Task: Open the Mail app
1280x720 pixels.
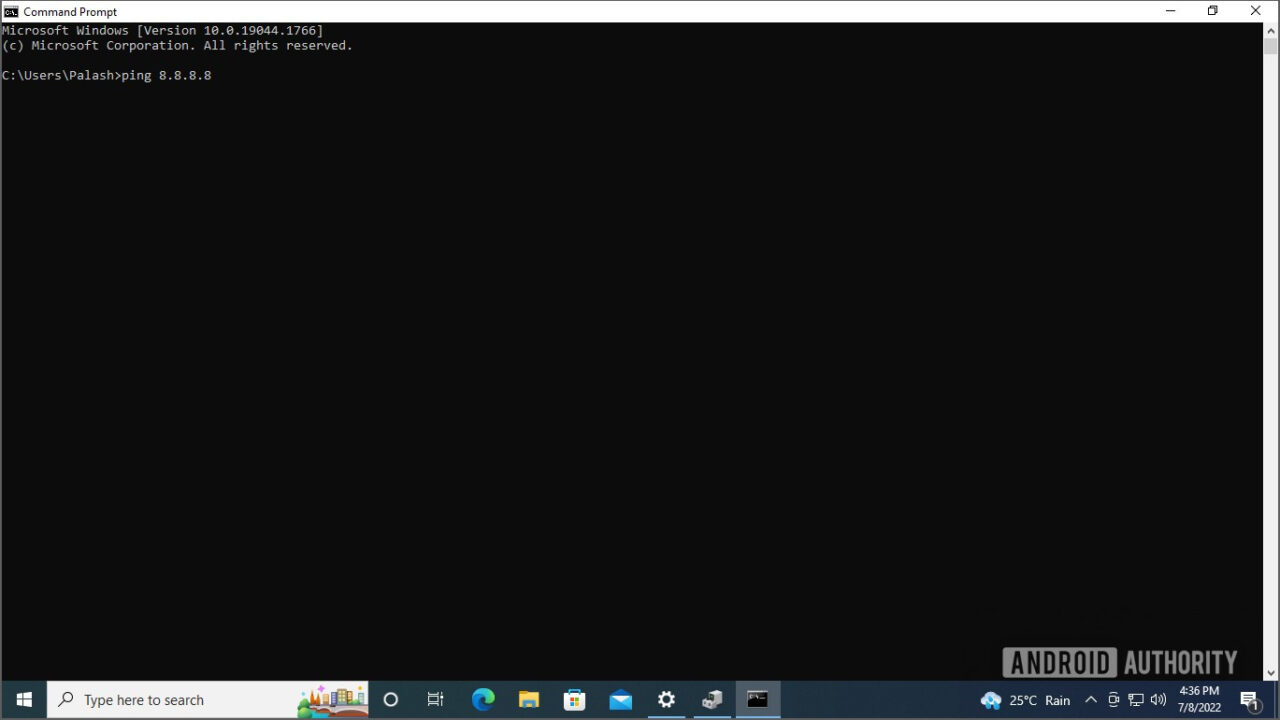Action: click(x=620, y=699)
